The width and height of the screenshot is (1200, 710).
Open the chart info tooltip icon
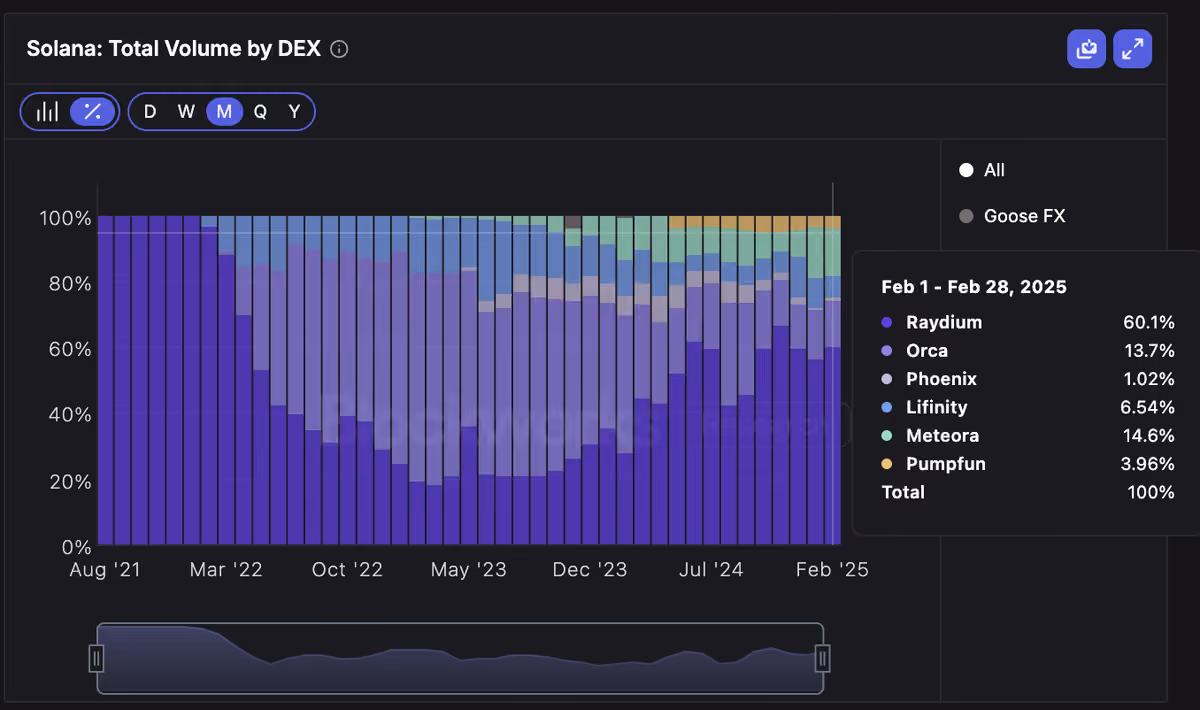click(x=339, y=49)
